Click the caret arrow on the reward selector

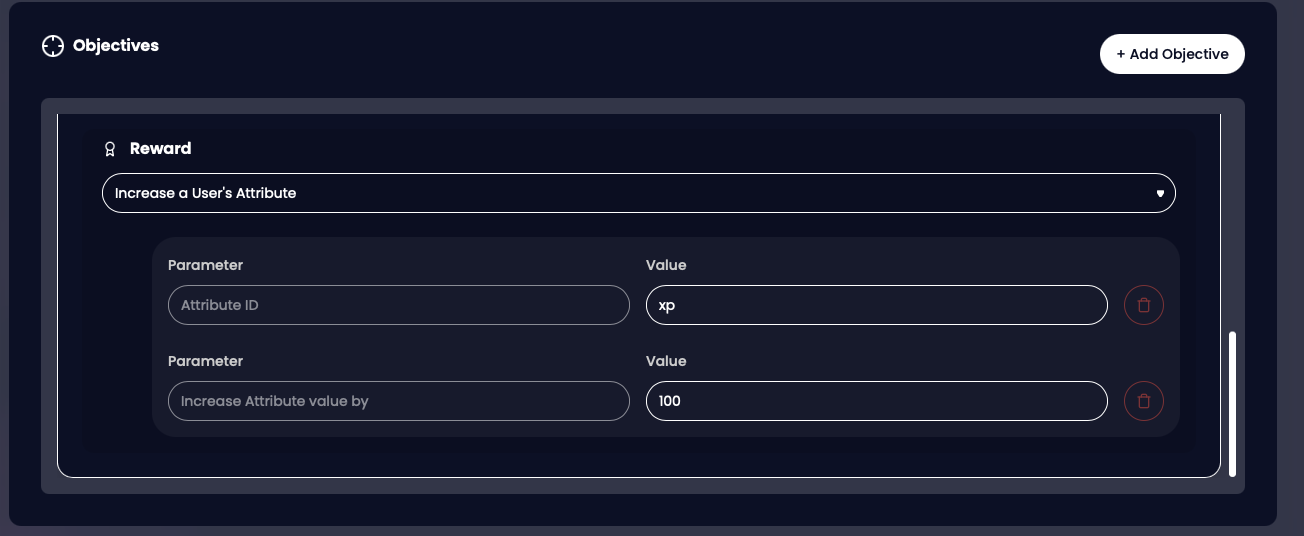pos(1160,193)
